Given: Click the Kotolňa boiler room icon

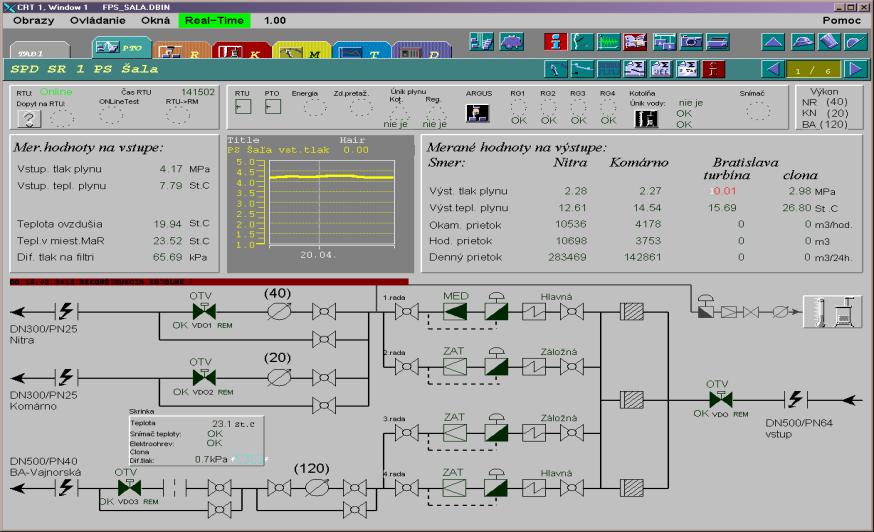Looking at the screenshot, I should click(647, 118).
